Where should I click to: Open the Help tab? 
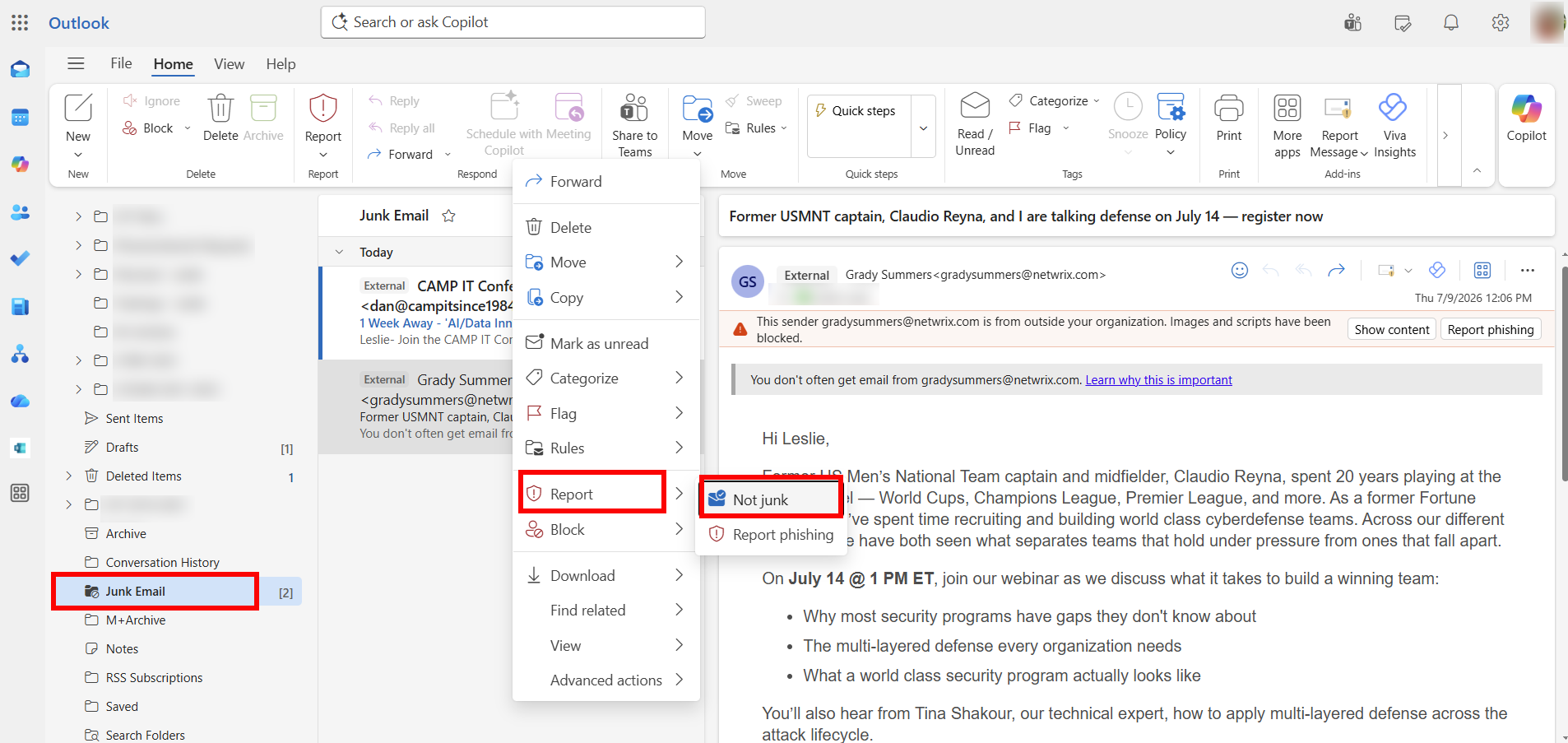(281, 64)
